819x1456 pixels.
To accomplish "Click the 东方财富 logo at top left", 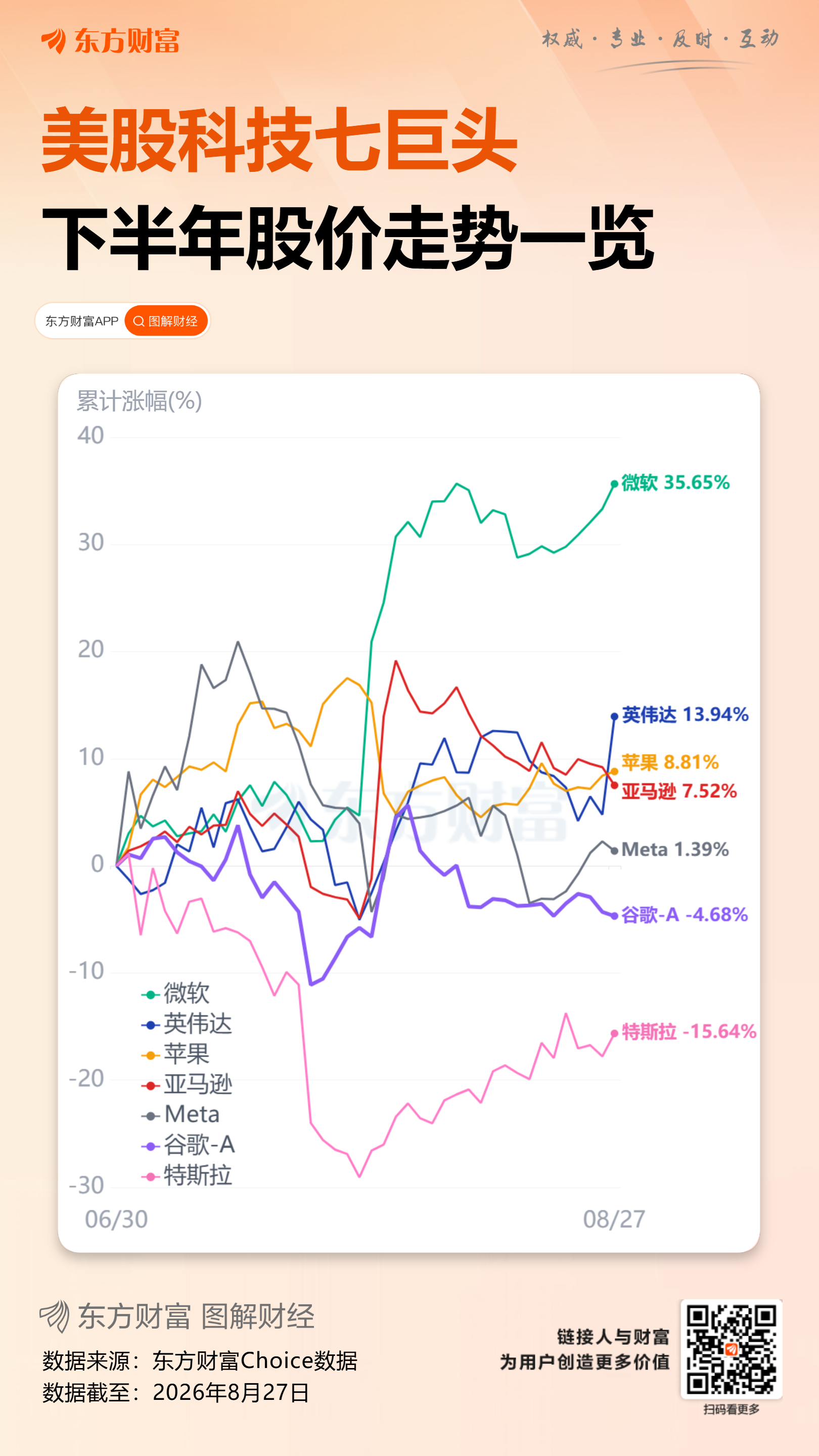I will [110, 40].
